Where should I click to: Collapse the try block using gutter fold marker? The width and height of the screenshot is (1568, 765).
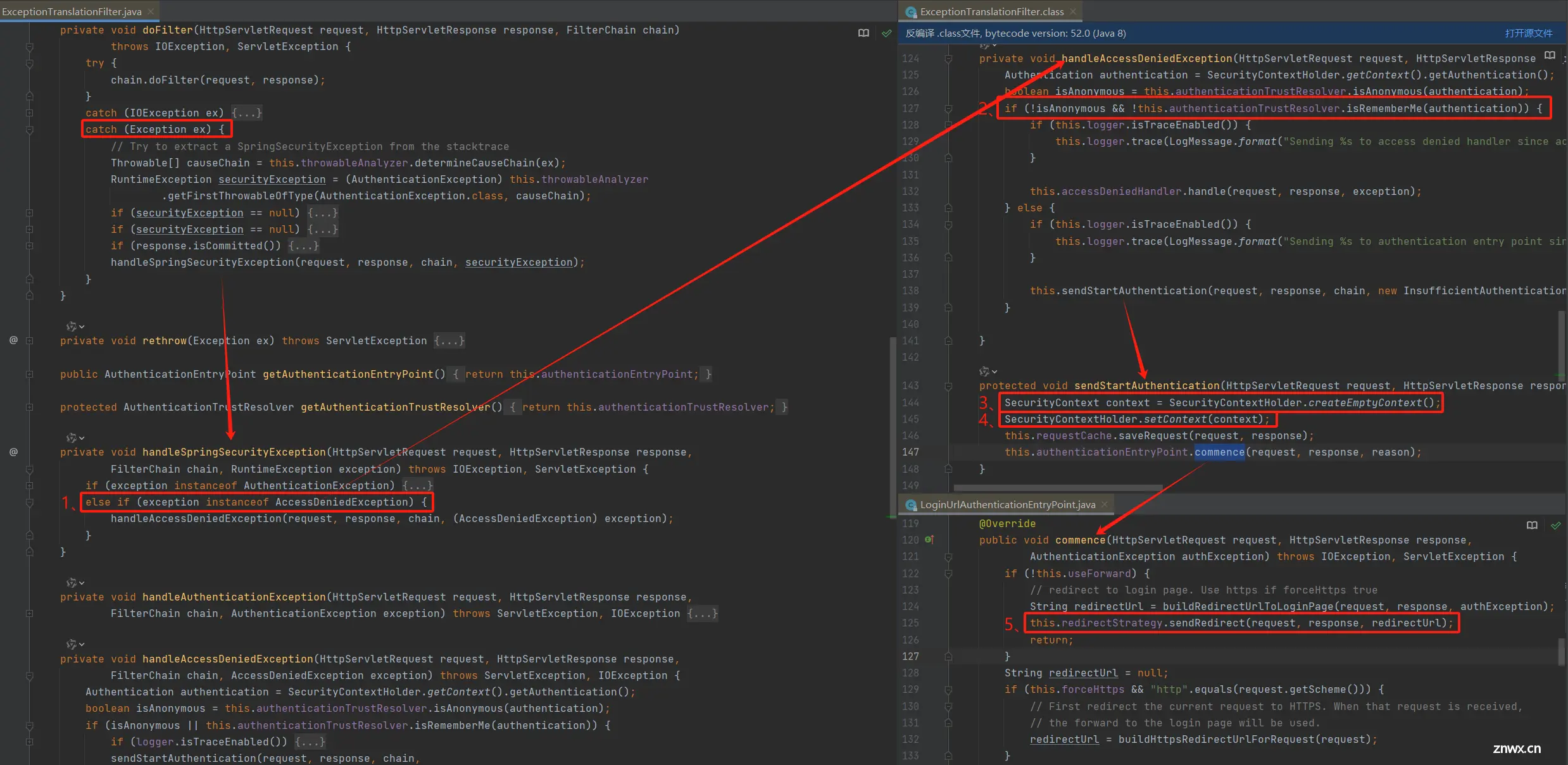pos(30,63)
